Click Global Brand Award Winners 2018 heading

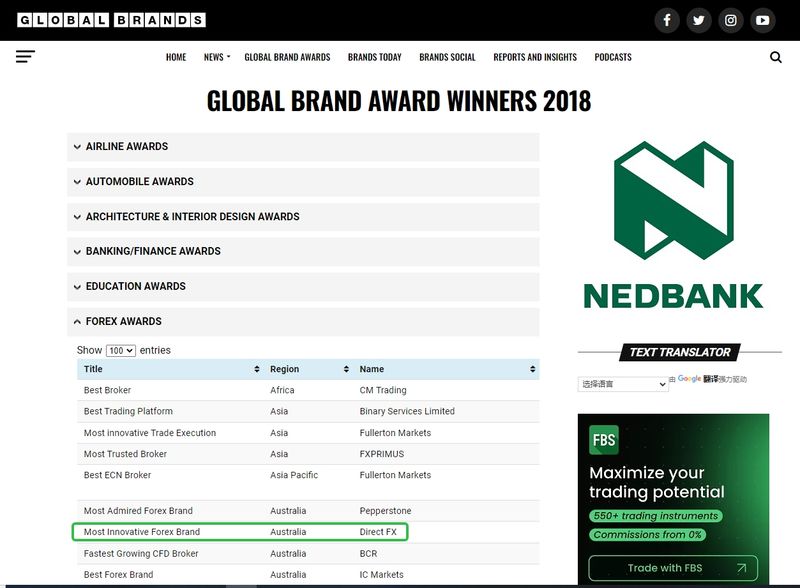click(399, 101)
